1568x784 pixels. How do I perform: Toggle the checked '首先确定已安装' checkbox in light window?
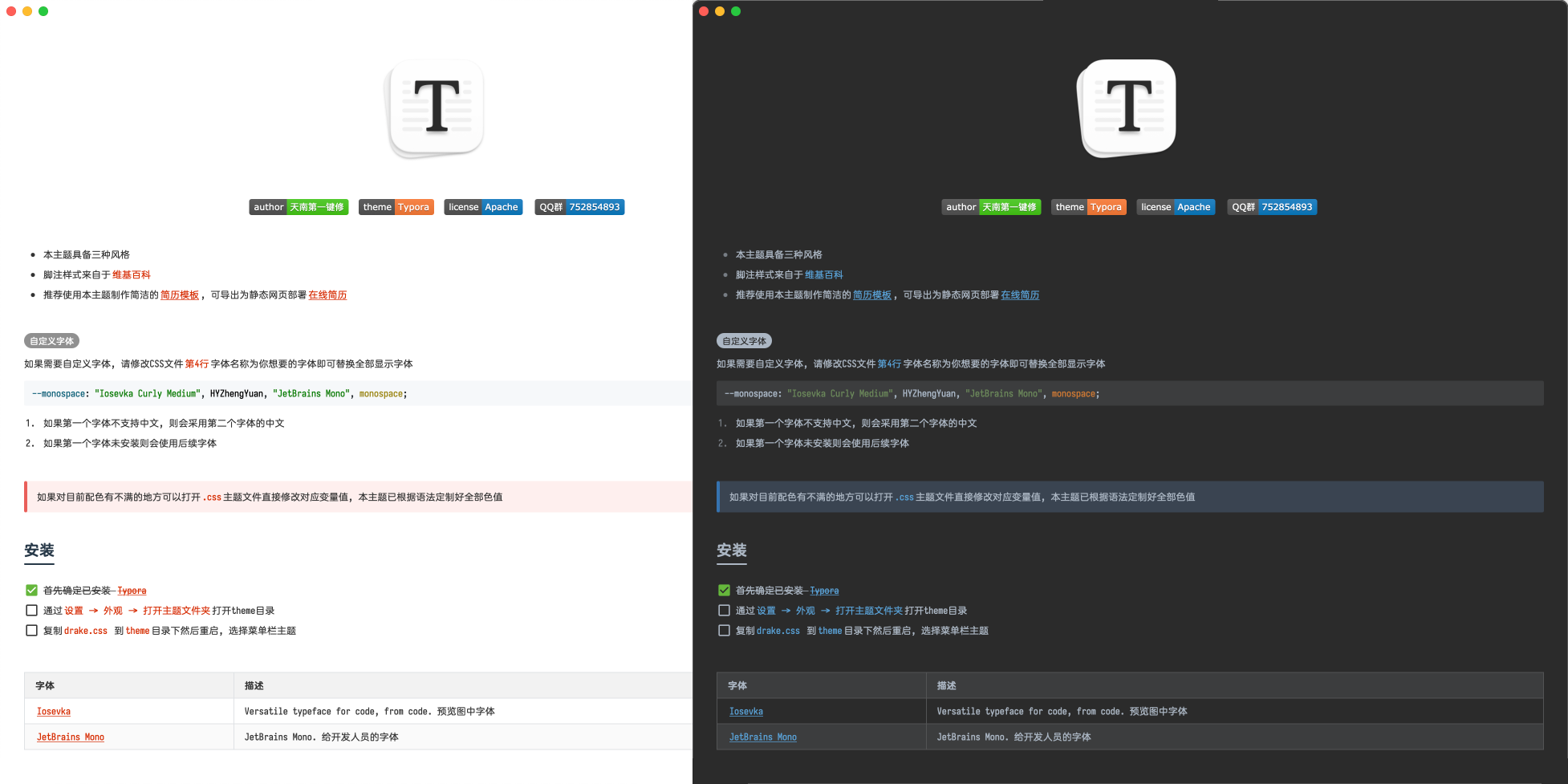[x=31, y=591]
